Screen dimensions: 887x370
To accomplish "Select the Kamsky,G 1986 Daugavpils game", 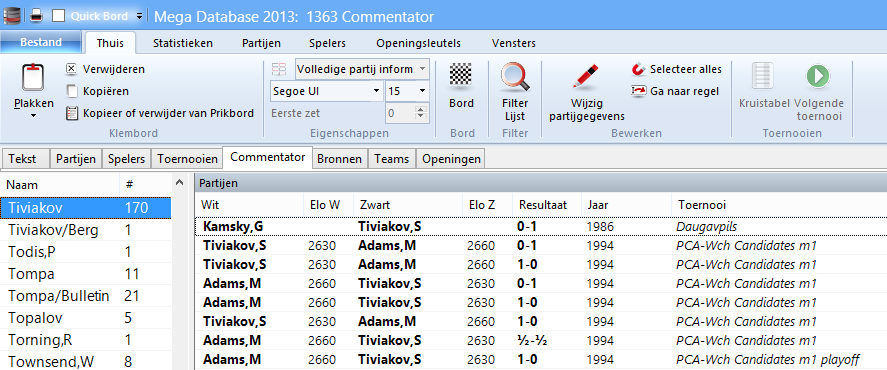I will click(x=541, y=226).
